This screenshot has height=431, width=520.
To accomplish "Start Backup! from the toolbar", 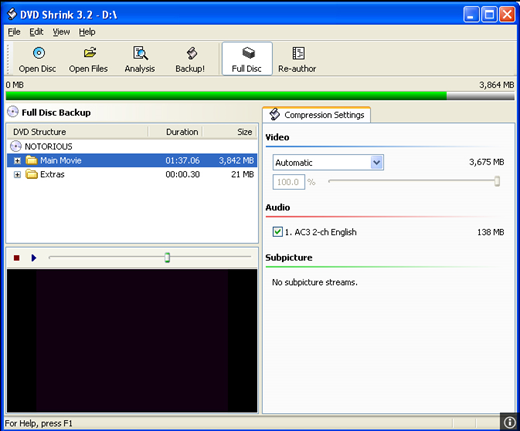I will (x=191, y=53).
